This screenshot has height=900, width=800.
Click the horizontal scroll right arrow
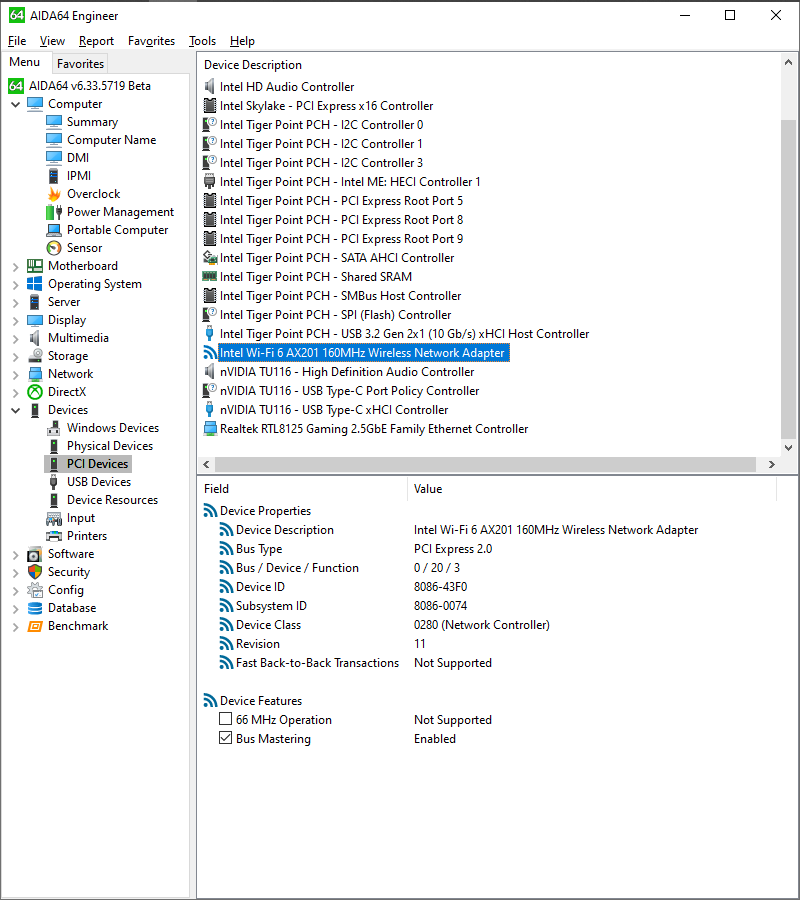click(x=772, y=464)
